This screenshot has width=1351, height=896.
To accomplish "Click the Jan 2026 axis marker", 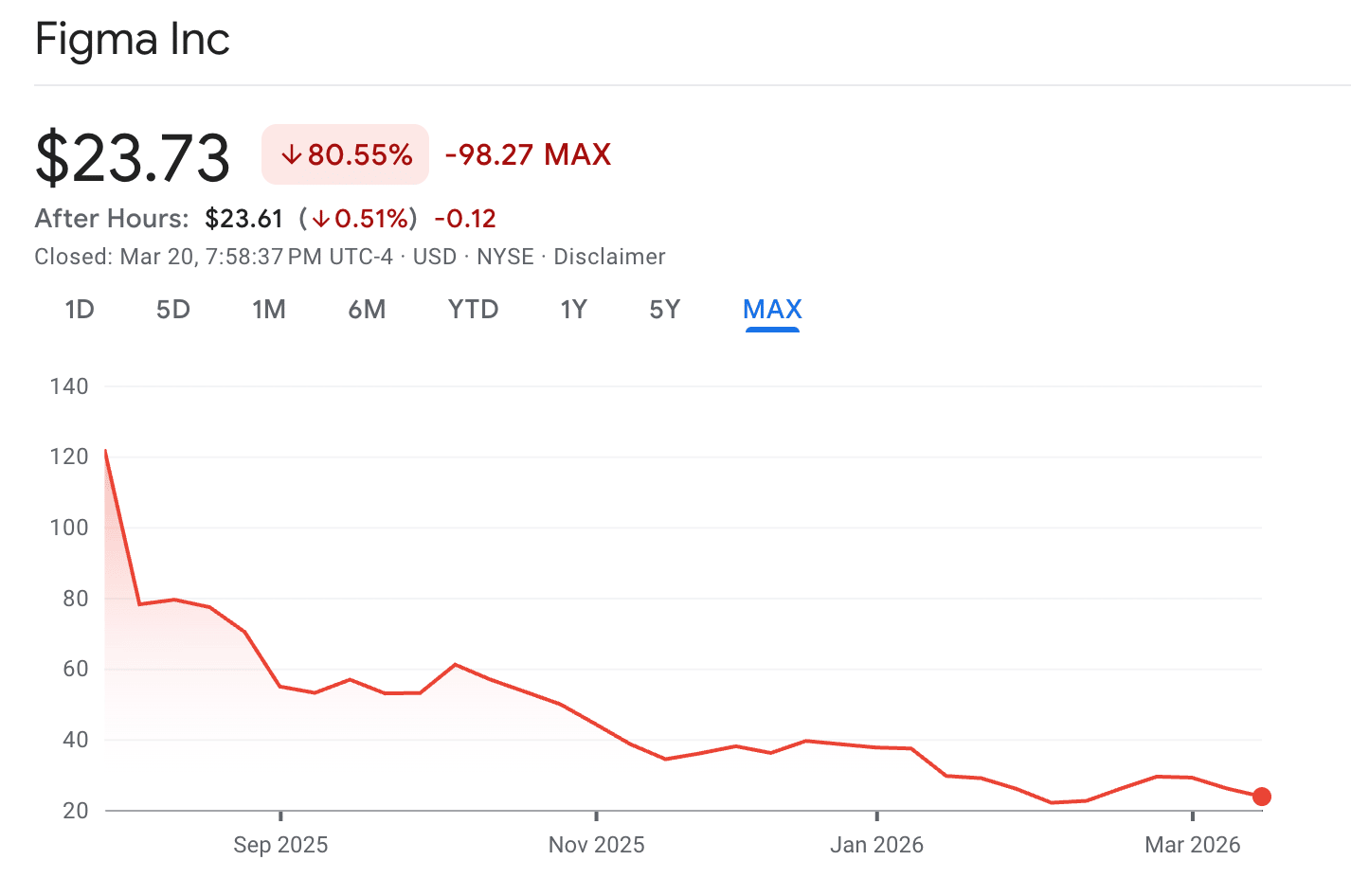I will pos(876,844).
